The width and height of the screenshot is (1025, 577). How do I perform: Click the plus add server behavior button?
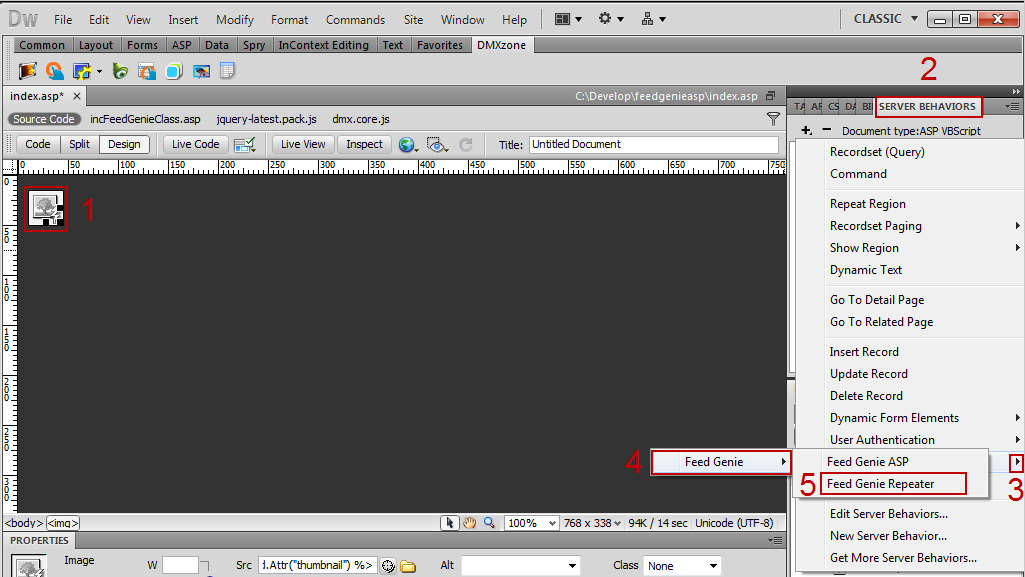tap(807, 130)
